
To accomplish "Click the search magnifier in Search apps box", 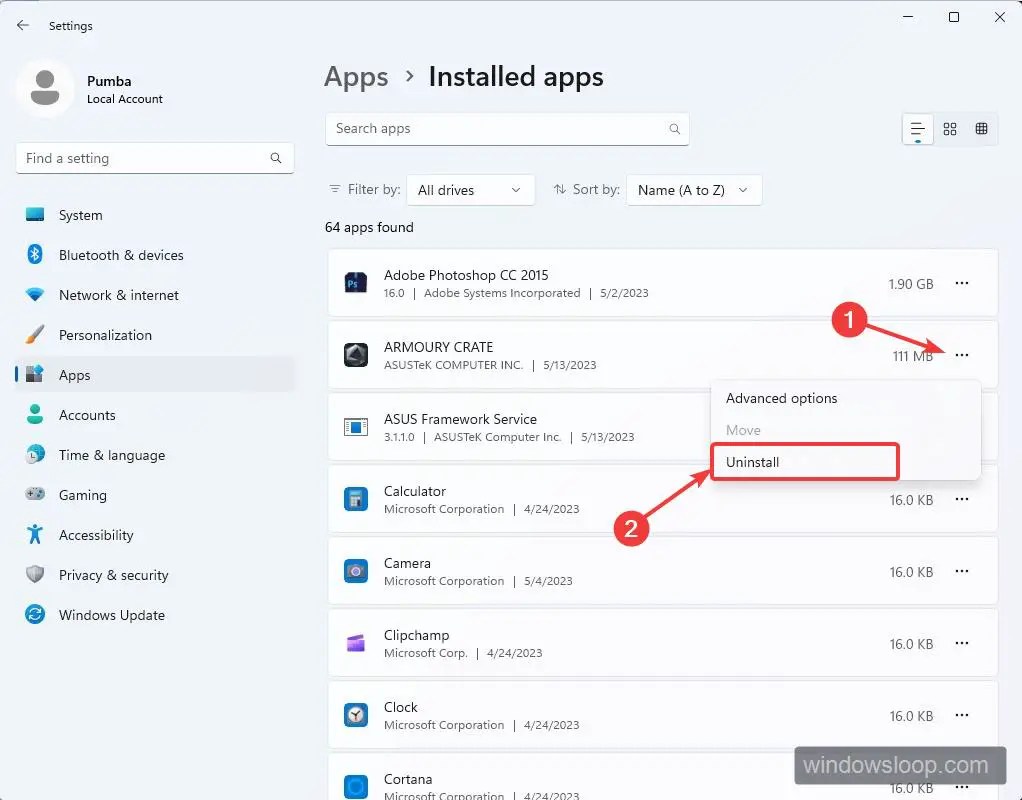I will coord(674,128).
